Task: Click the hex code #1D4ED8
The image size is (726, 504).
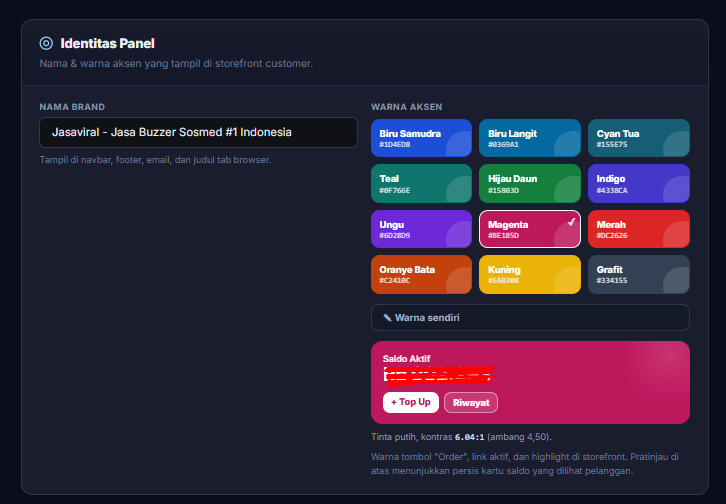Action: point(394,144)
